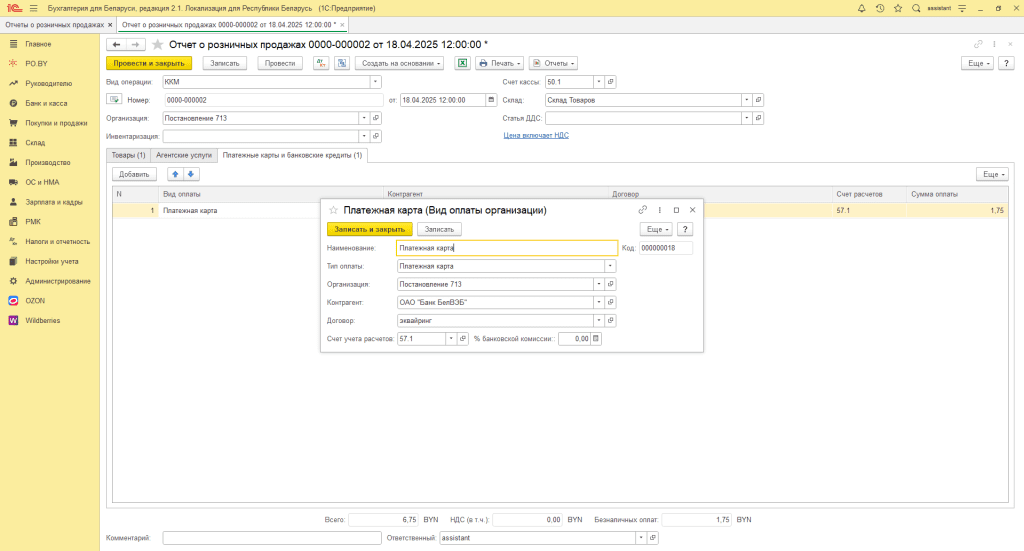The image size is (1024, 551).
Task: Switch to the Агентские услуги tab
Action: [184, 155]
